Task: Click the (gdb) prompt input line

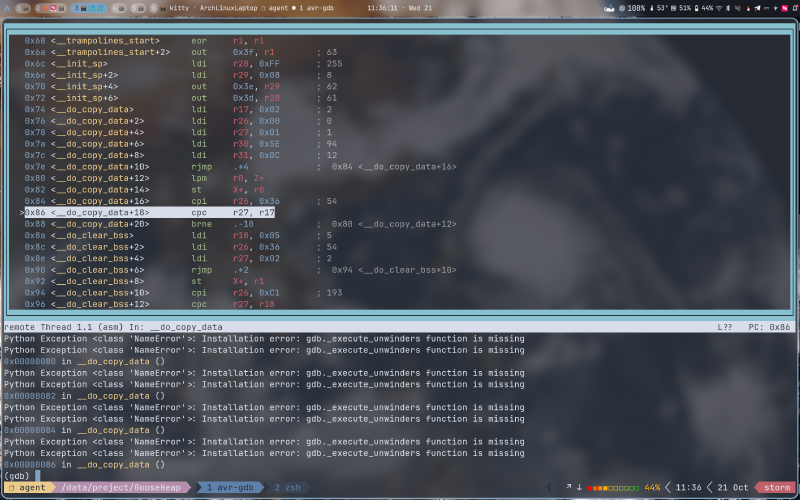Action: pyautogui.click(x=399, y=476)
